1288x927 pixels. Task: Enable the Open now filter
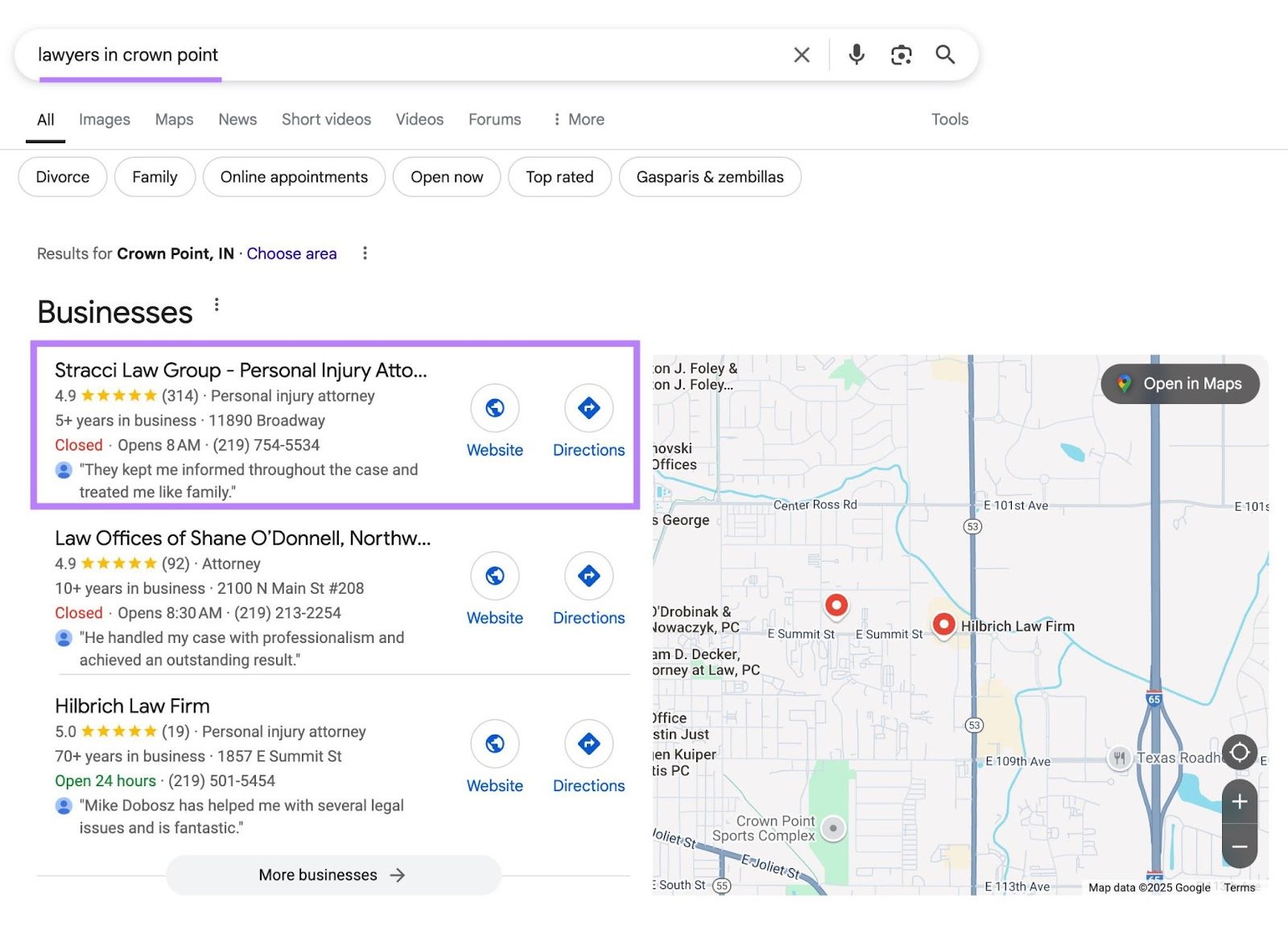pyautogui.click(x=446, y=176)
